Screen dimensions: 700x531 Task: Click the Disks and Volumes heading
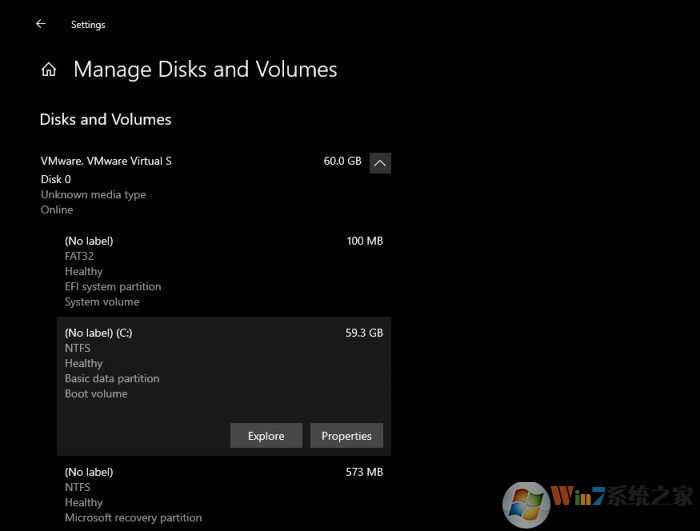tap(105, 119)
